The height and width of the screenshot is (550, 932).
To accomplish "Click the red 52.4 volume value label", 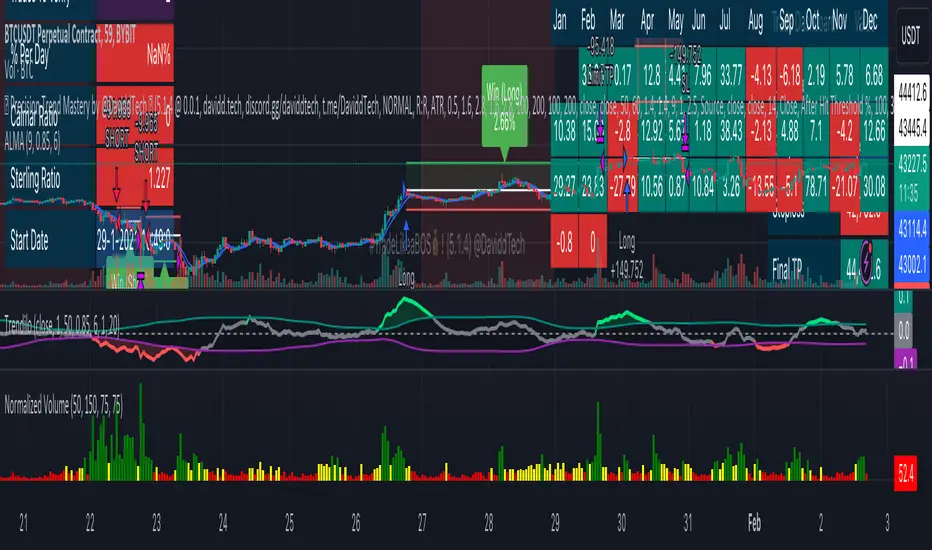I will coord(905,473).
